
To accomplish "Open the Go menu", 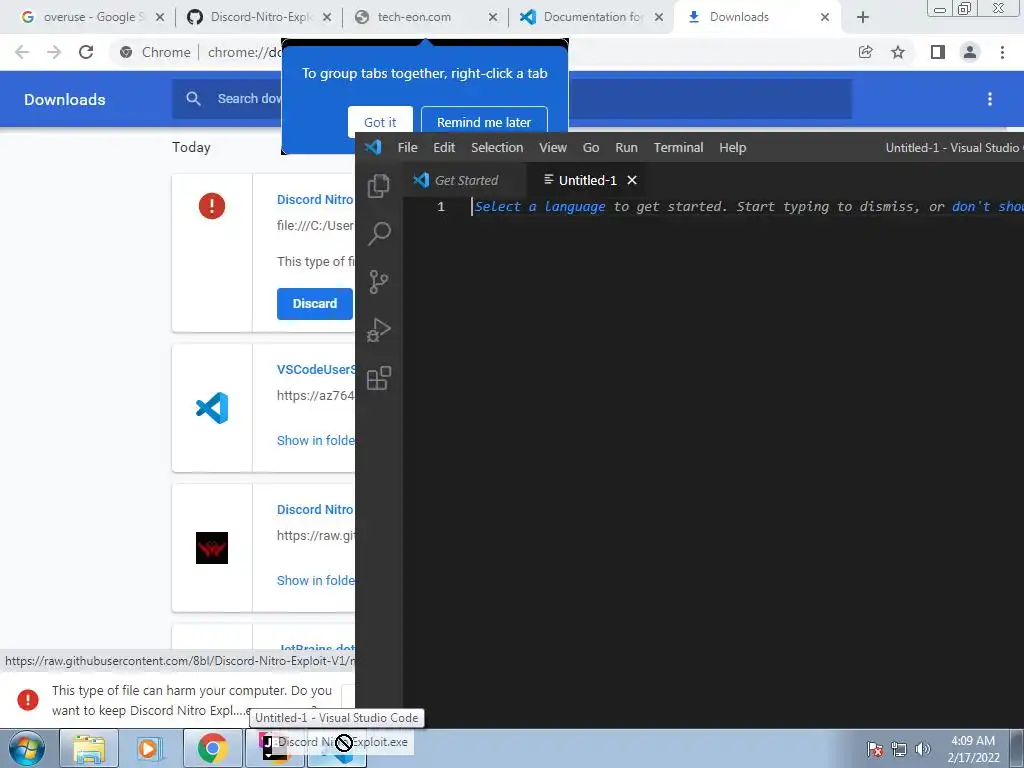I will pyautogui.click(x=591, y=148).
